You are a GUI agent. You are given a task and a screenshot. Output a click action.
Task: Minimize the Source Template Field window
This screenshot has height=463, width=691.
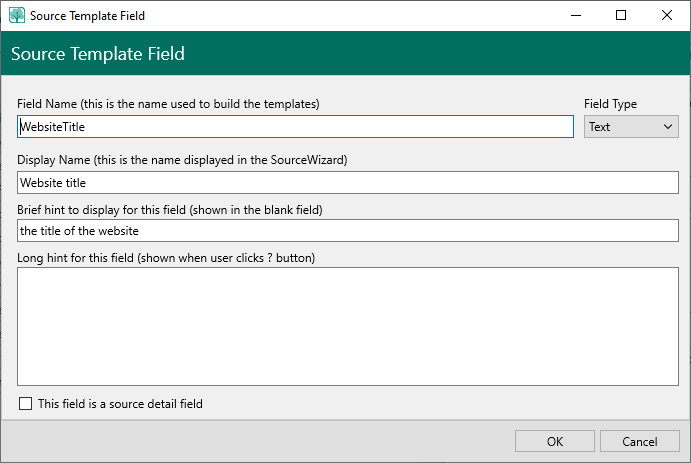[576, 16]
